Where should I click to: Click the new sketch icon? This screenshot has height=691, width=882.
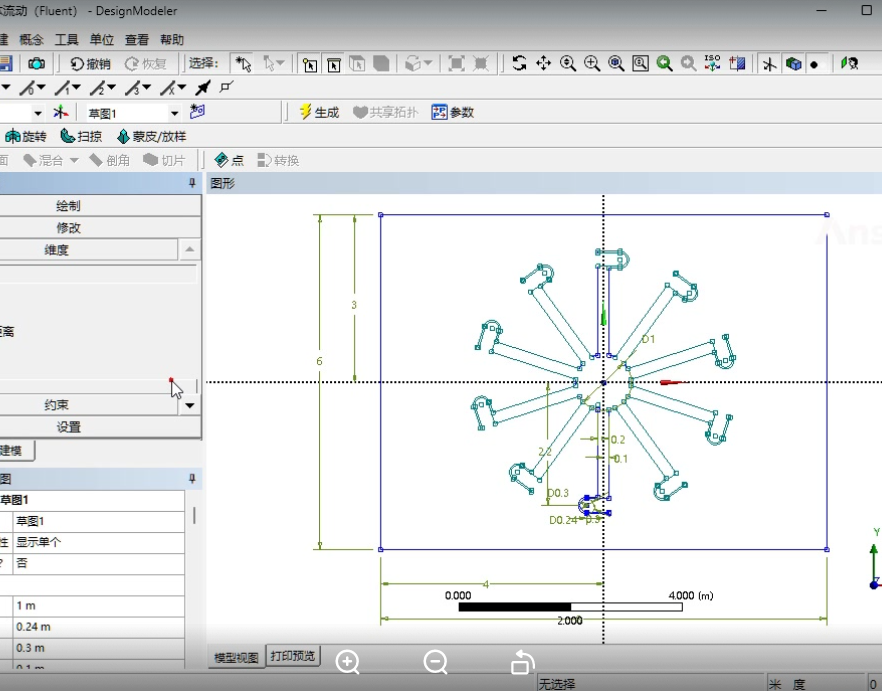pos(197,112)
